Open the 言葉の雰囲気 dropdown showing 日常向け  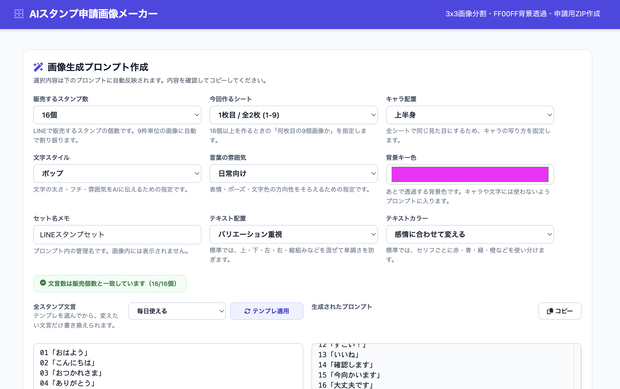(293, 174)
